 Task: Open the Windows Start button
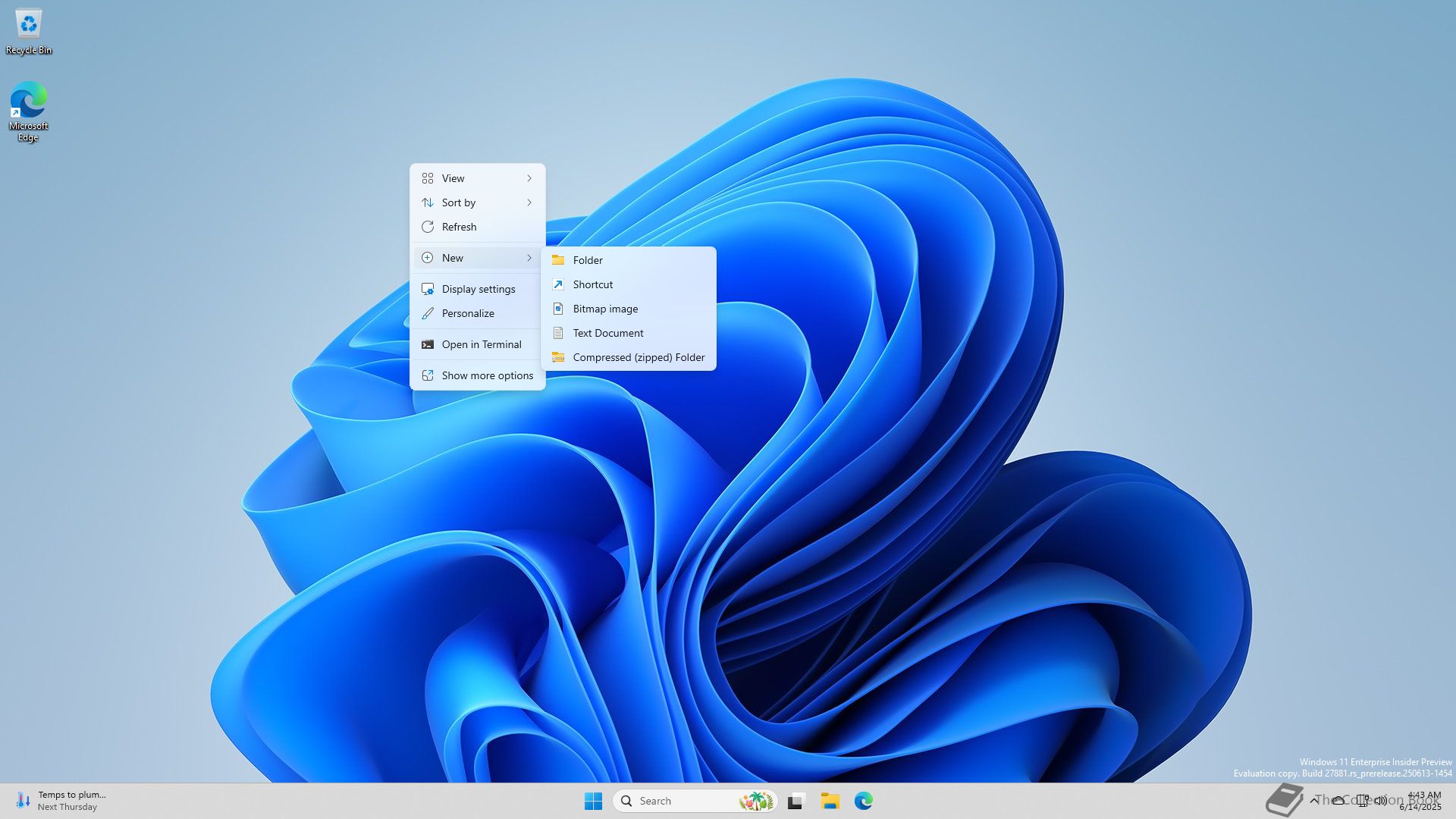[x=593, y=801]
